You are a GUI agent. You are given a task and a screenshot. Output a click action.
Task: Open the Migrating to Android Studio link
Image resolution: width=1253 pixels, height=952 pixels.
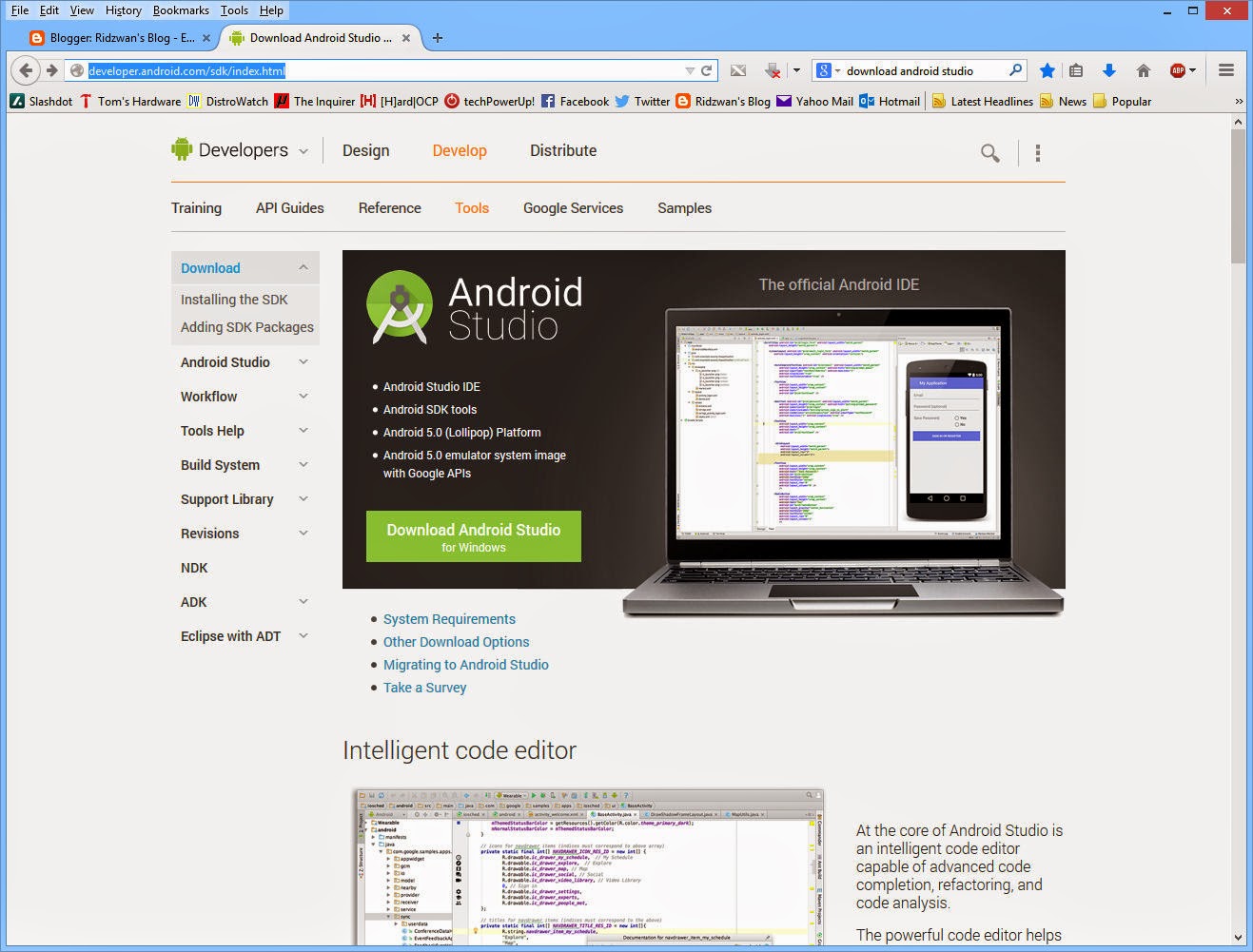coord(466,665)
